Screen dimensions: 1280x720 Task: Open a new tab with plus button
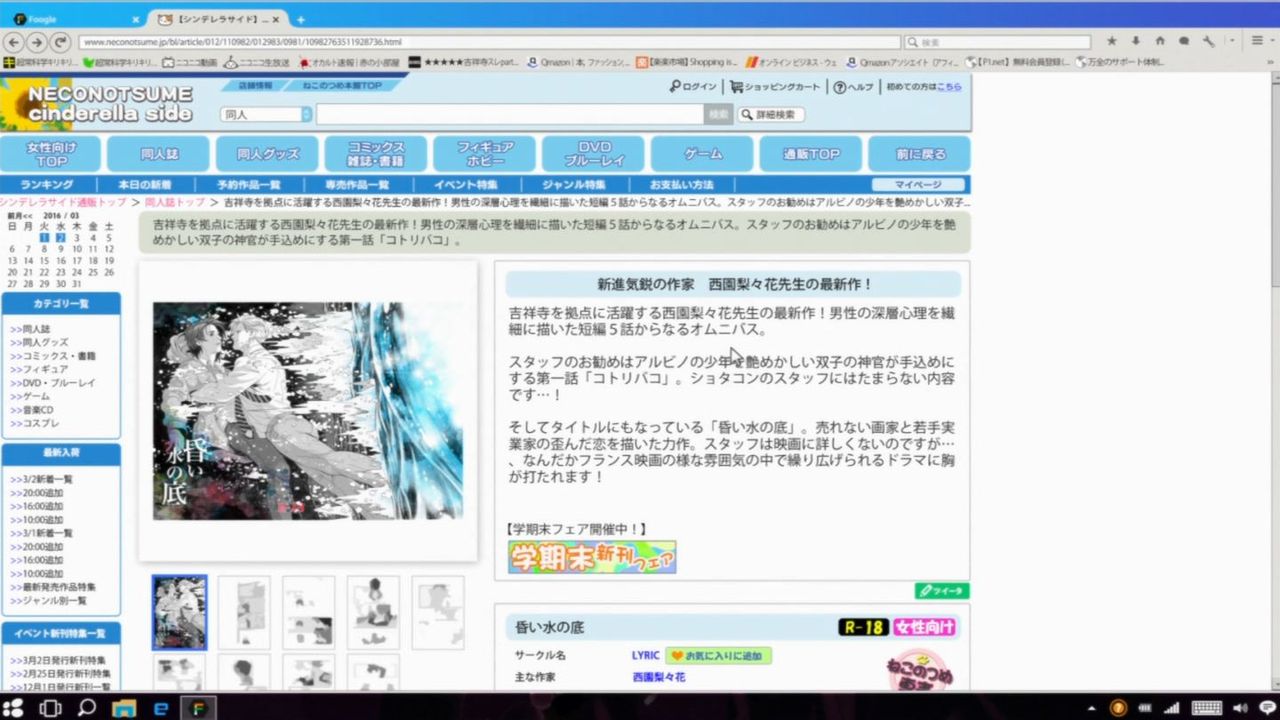pos(300,19)
